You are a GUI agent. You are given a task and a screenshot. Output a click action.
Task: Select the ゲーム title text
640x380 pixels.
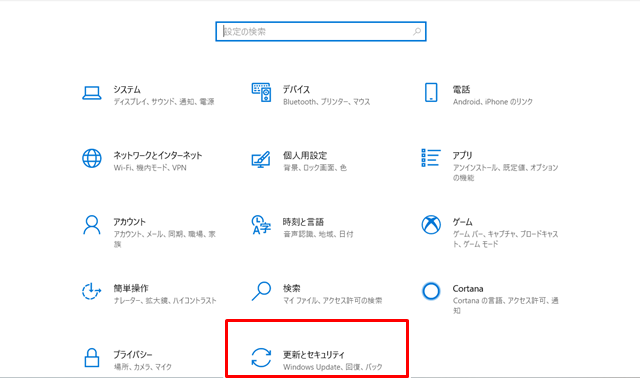coord(462,222)
